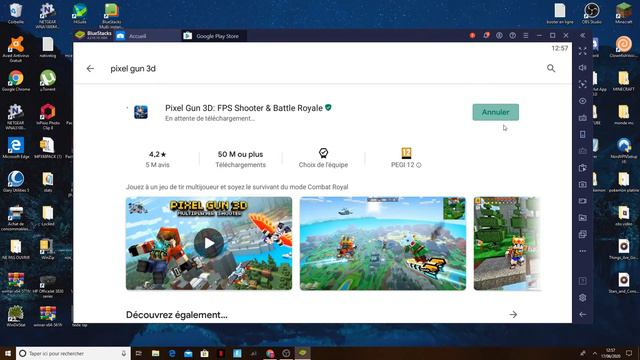Toggle the eye icon in BlueStacks sidebar

click(582, 101)
